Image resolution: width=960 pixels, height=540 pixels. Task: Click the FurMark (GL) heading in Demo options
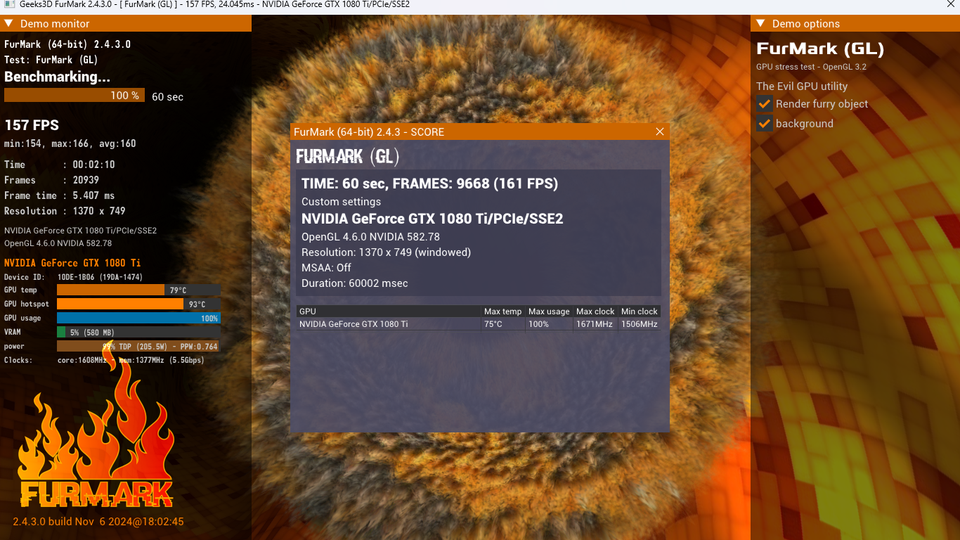(x=820, y=48)
